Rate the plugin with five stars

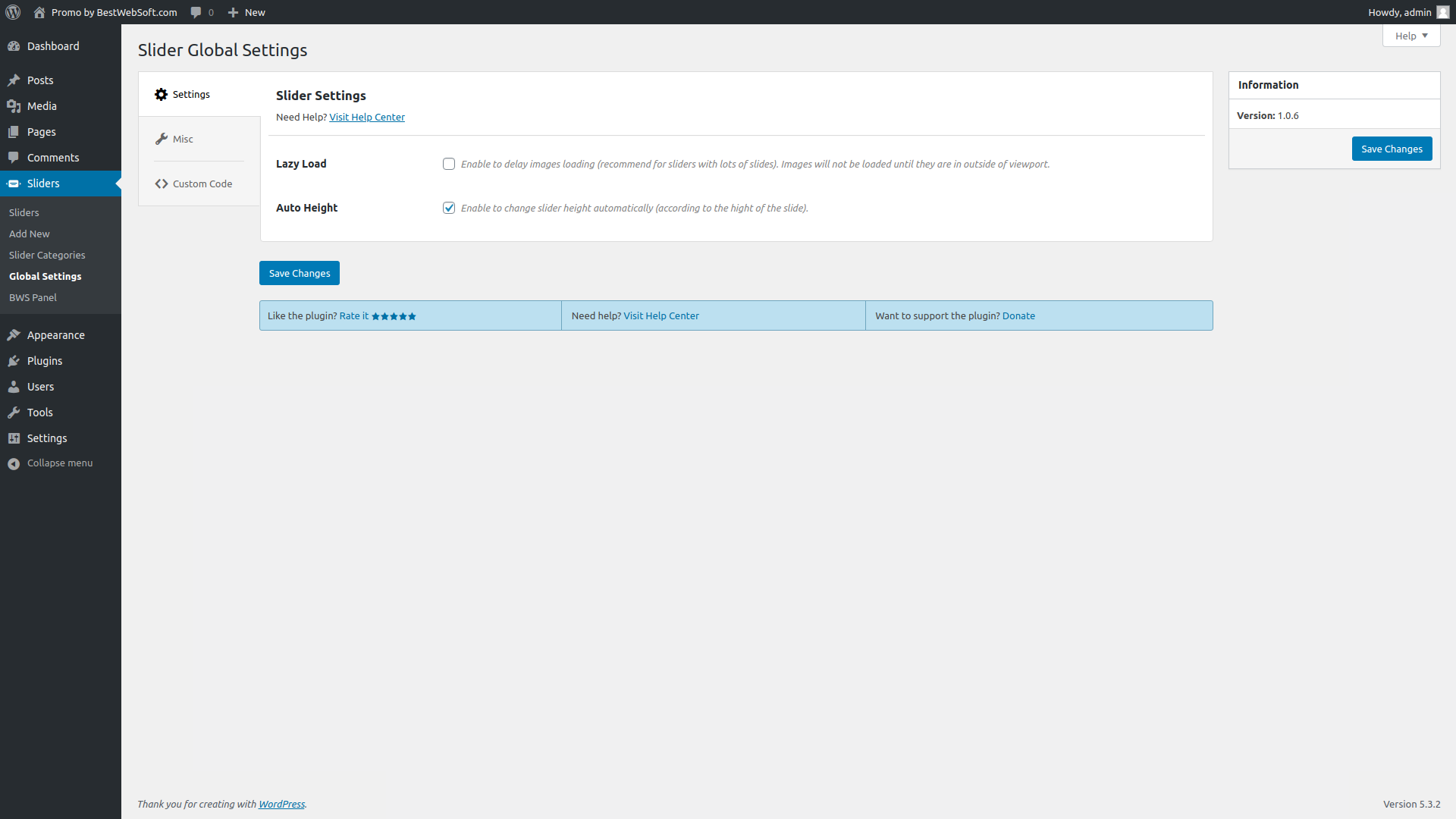pyautogui.click(x=394, y=316)
